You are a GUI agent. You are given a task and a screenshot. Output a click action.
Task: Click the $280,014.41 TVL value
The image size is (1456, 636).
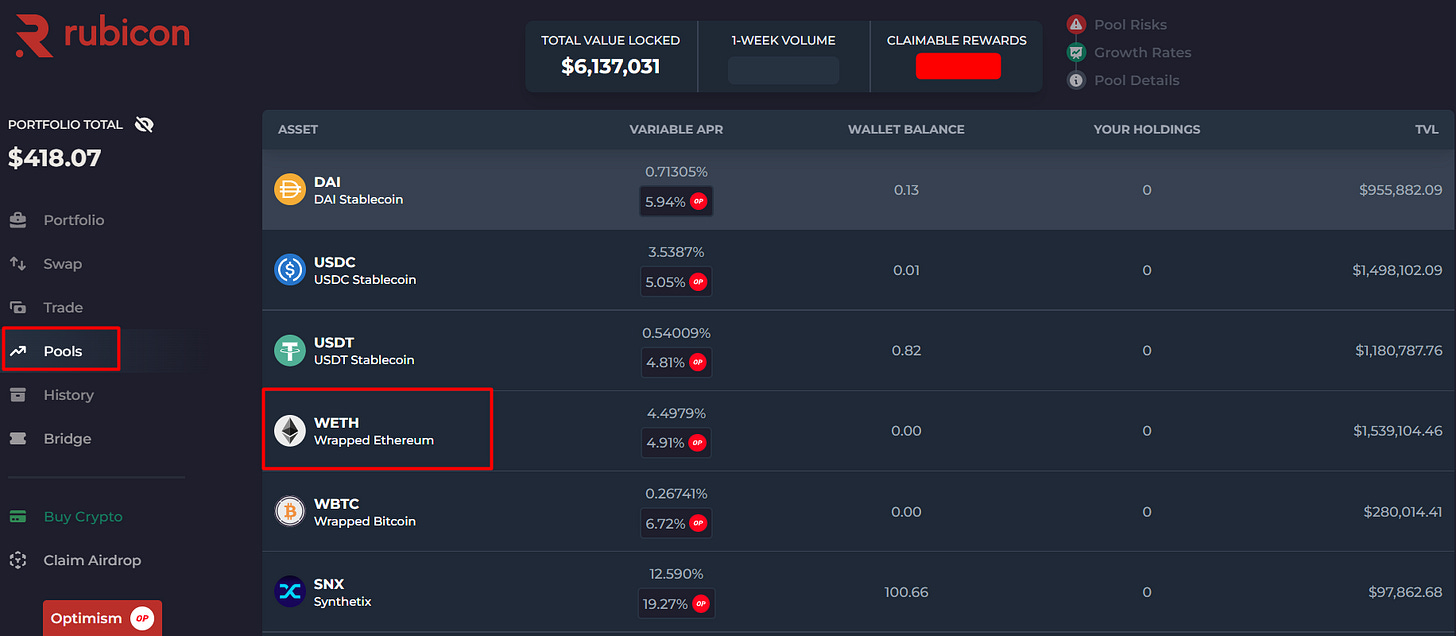click(1402, 512)
